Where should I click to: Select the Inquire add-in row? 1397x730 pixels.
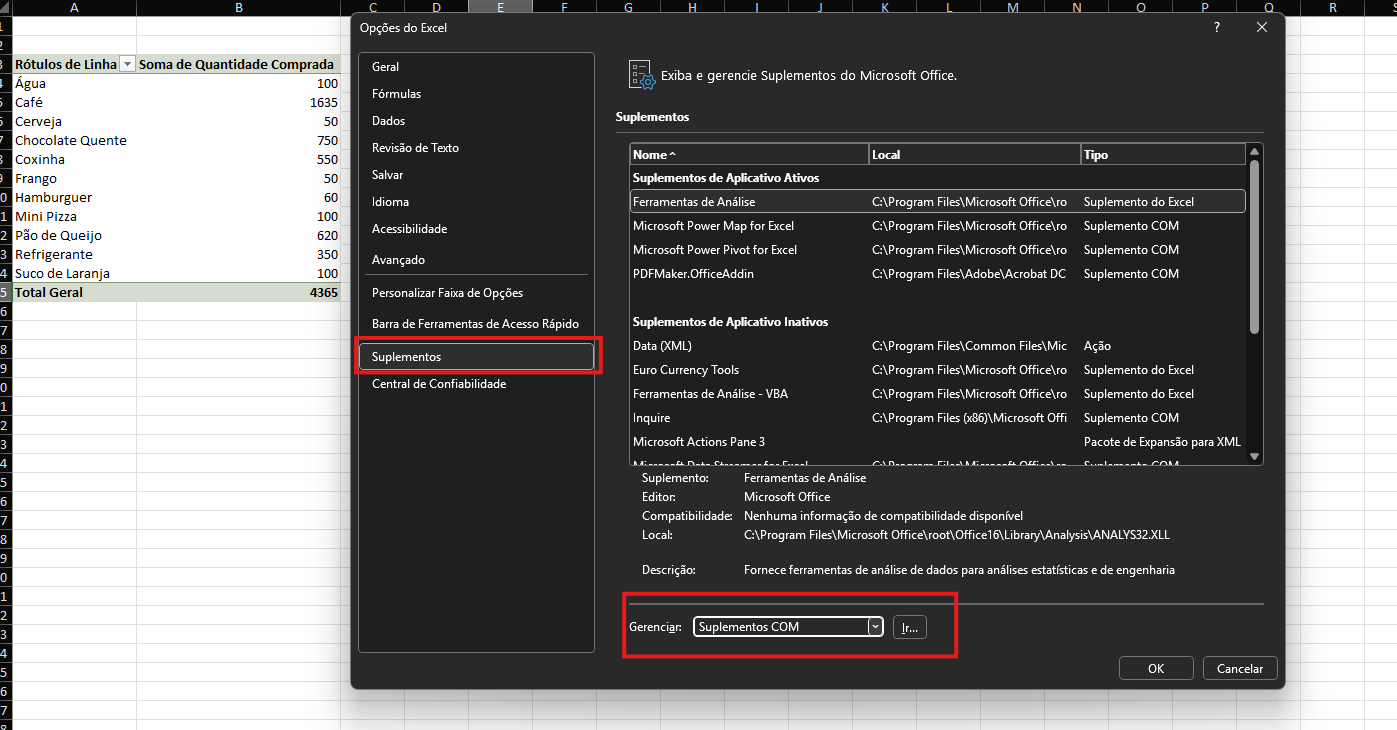[938, 418]
